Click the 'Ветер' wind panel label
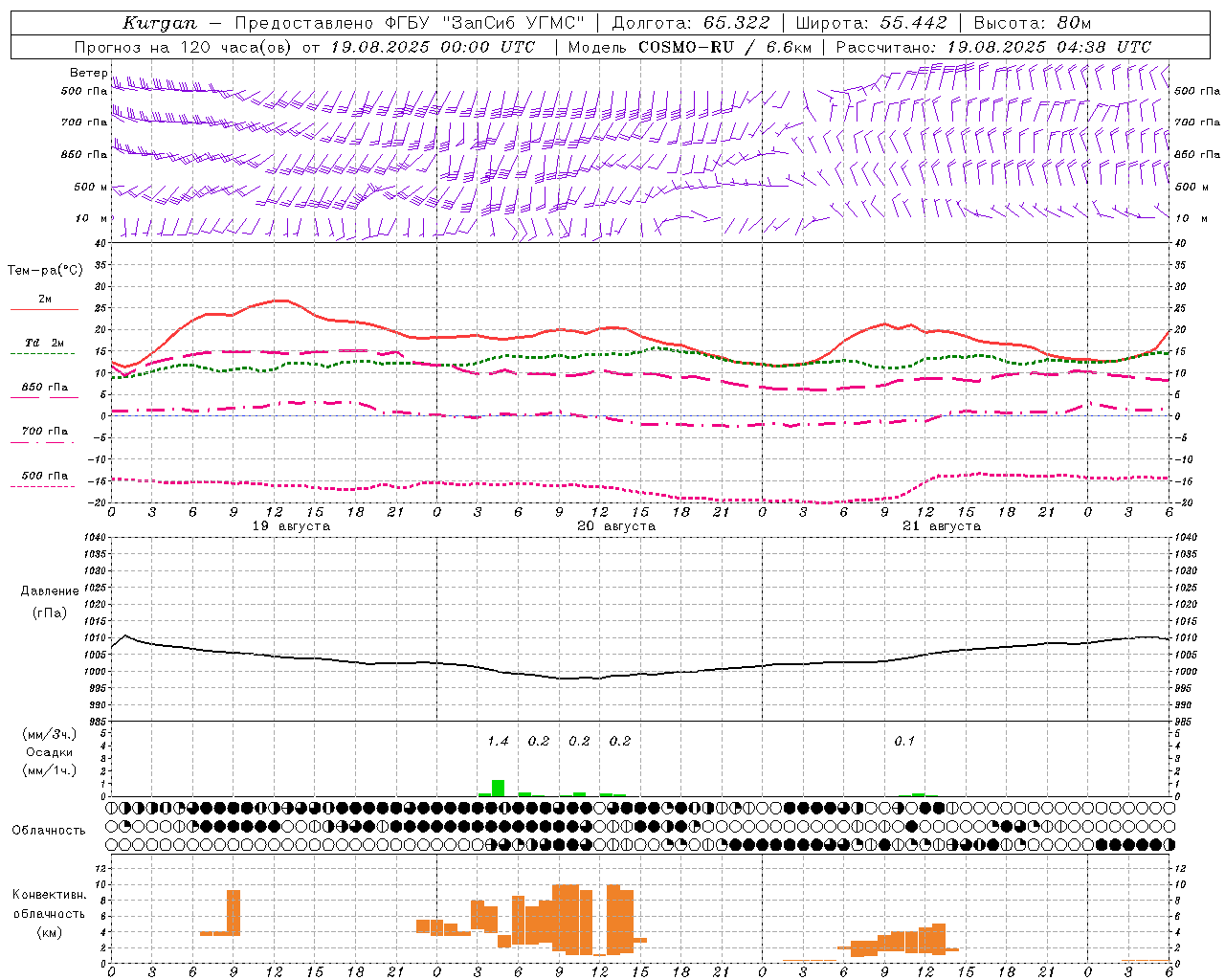This screenshot has height=980, width=1225. tap(88, 73)
